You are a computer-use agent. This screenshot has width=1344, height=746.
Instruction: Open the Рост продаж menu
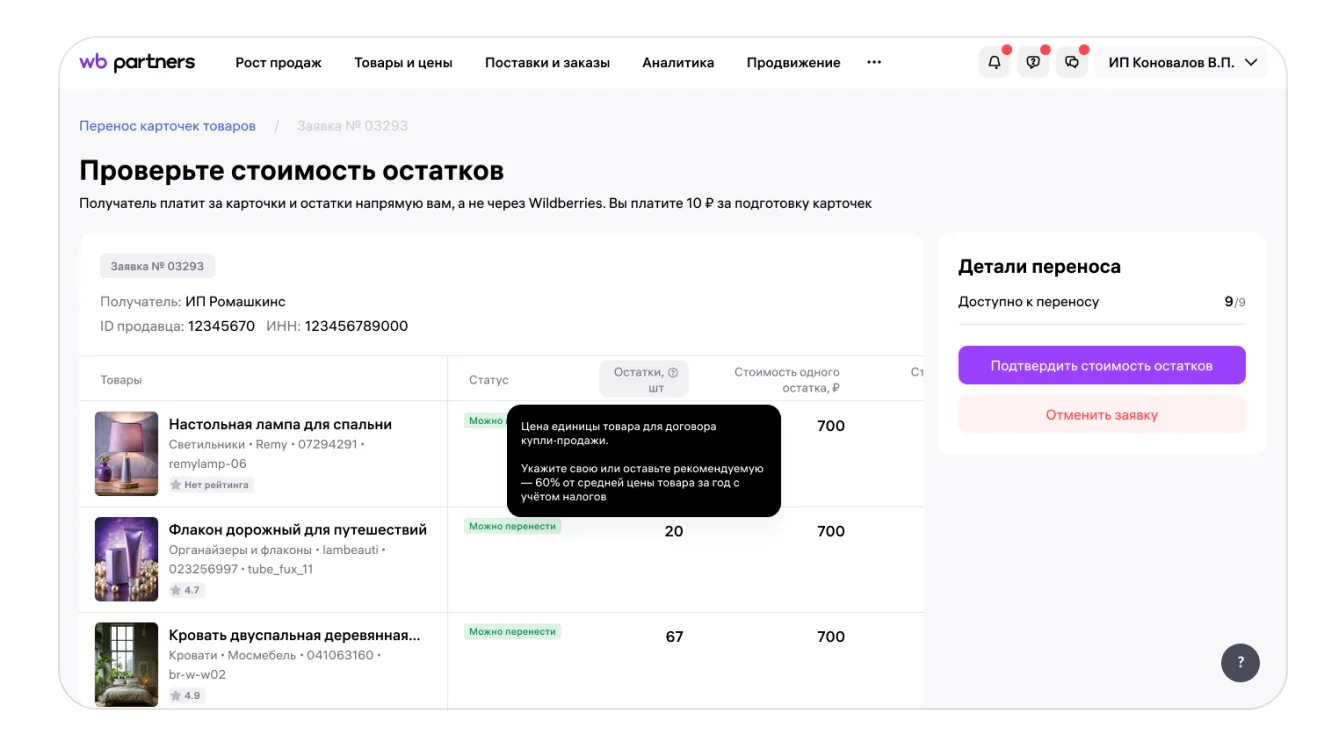point(278,62)
